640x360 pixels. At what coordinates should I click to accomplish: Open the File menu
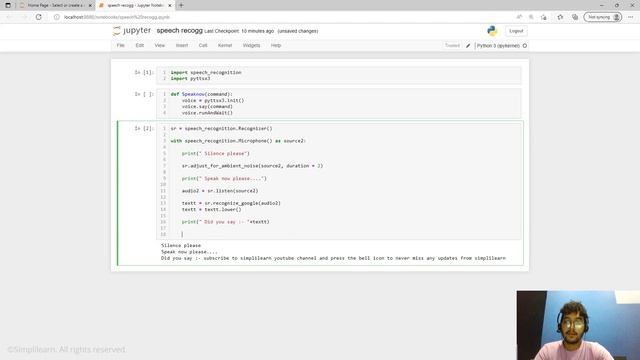121,45
